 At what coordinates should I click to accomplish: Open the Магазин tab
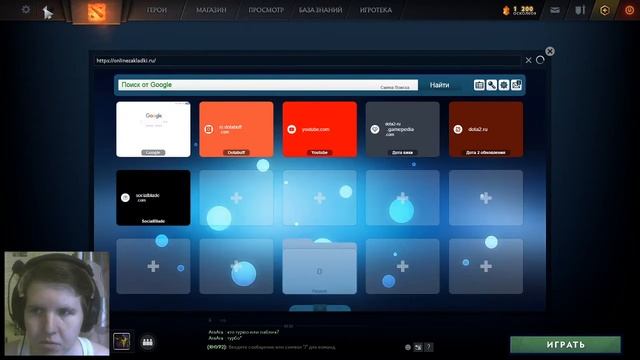pyautogui.click(x=211, y=10)
